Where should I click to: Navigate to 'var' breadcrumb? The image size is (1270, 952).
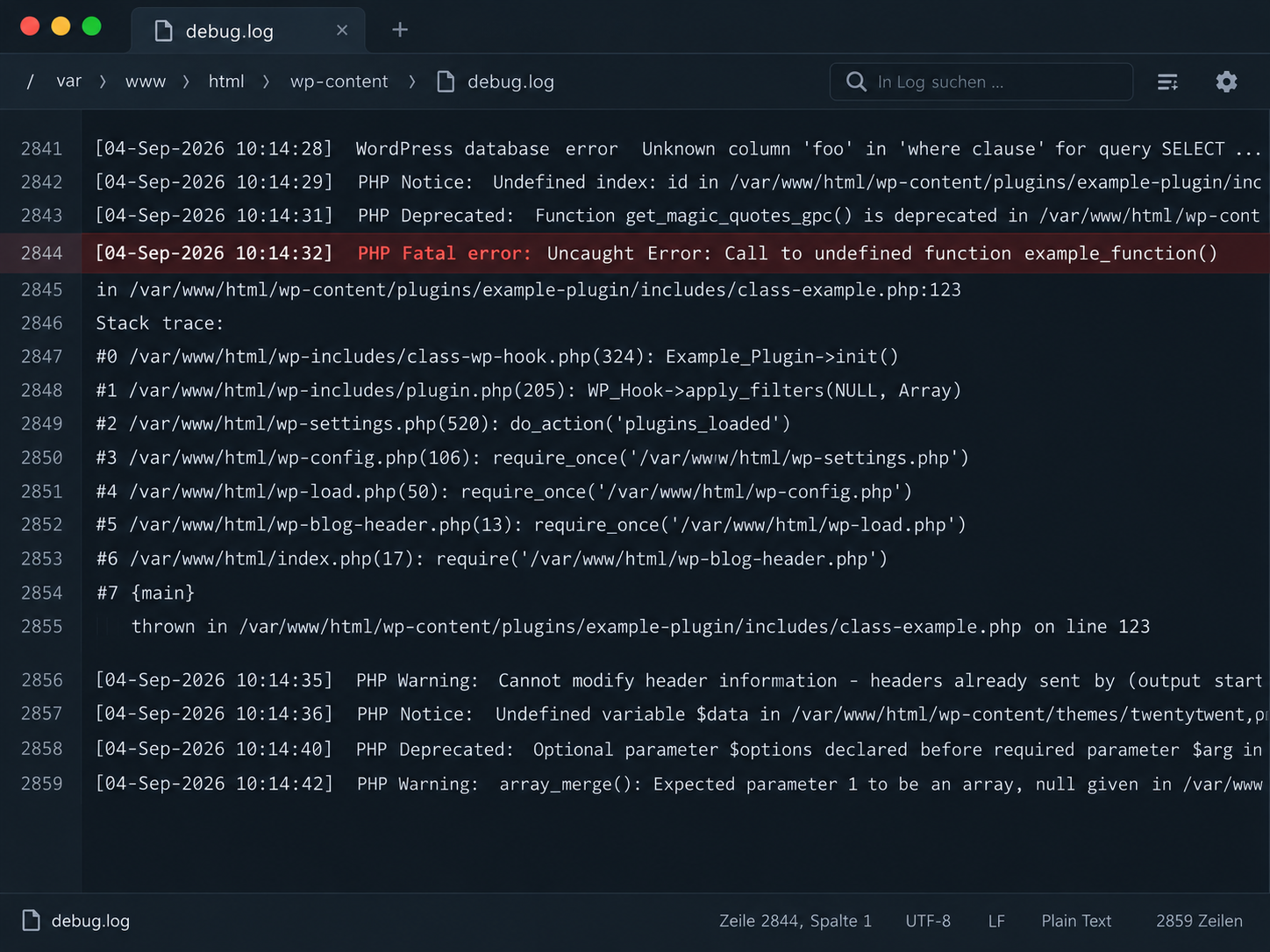coord(69,82)
